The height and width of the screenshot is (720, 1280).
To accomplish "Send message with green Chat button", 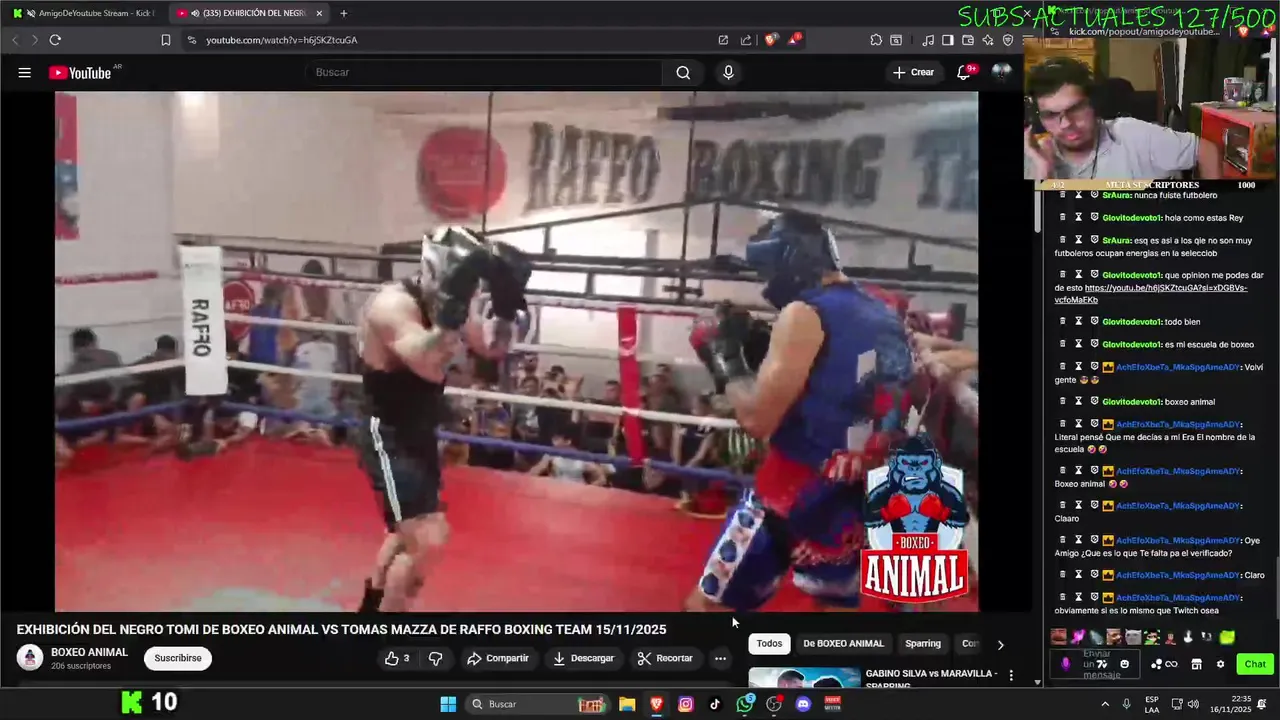I will 1255,664.
